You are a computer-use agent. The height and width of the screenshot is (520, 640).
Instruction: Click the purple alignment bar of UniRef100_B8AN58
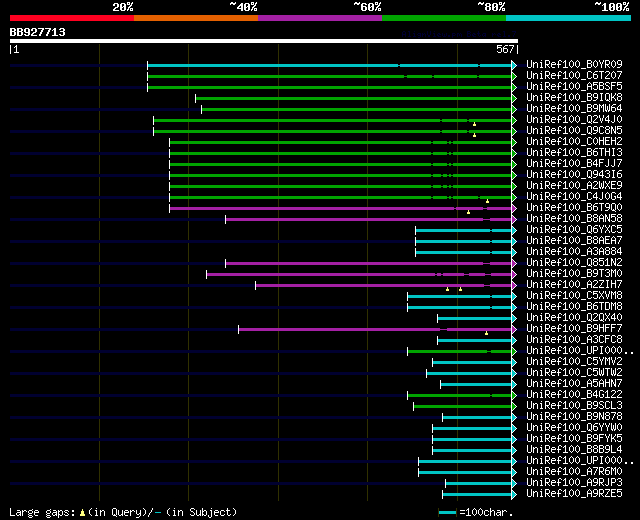(369, 220)
